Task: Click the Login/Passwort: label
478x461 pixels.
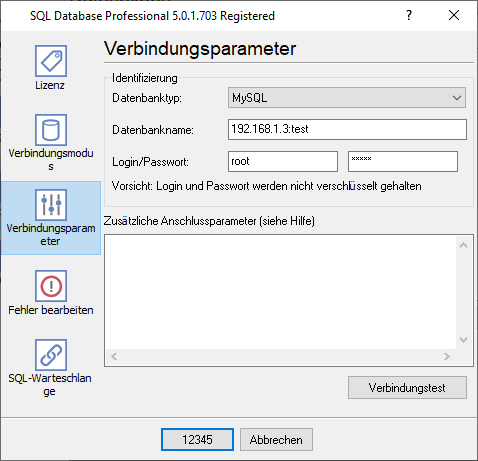Action: (x=150, y=162)
